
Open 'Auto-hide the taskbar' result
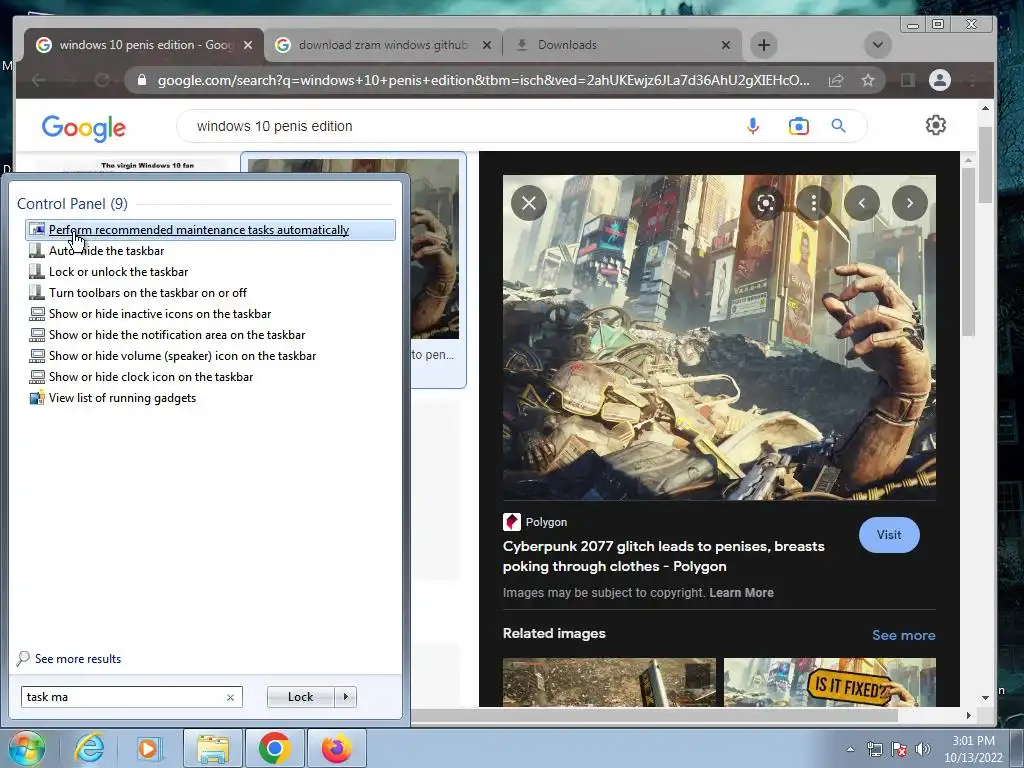tap(106, 251)
